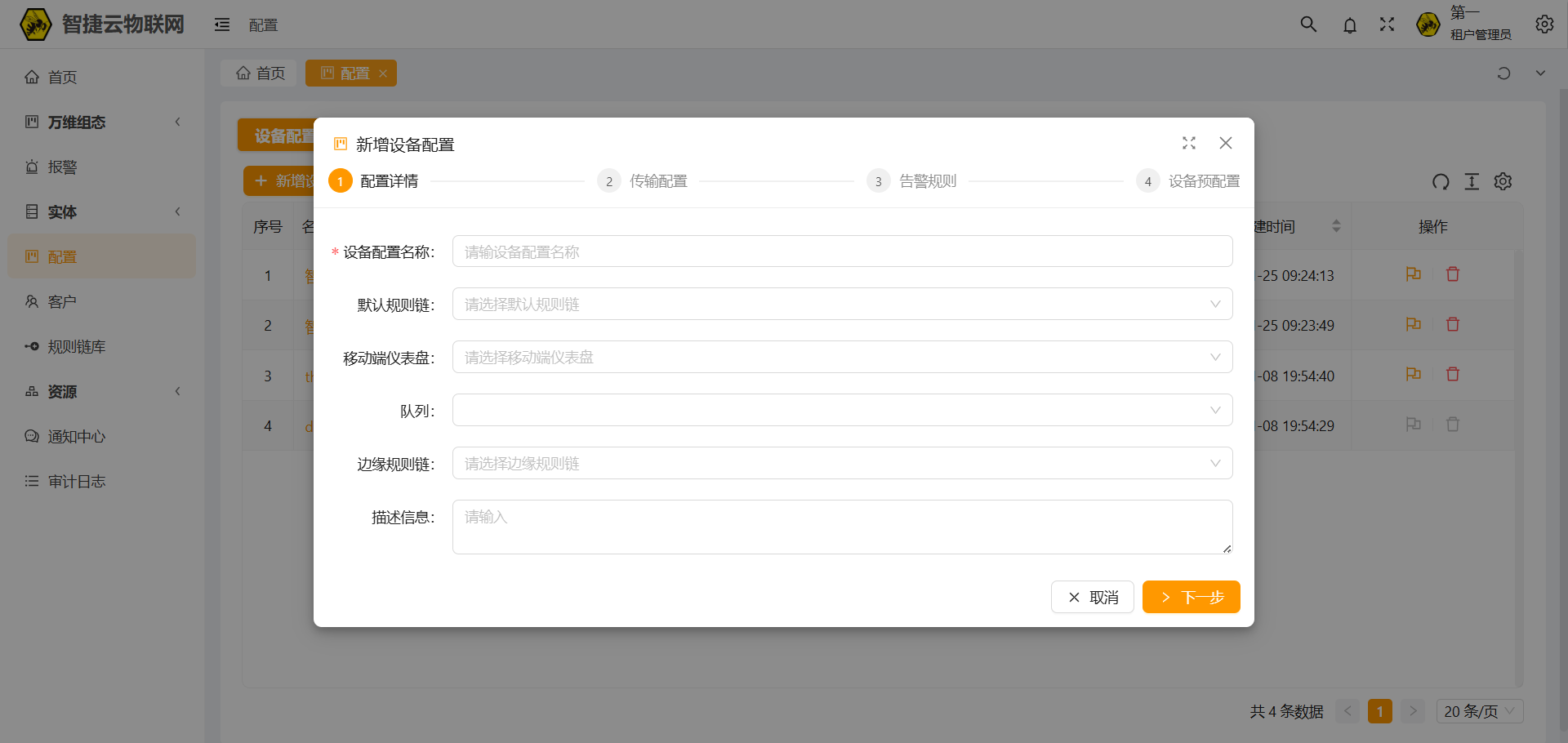
Task: Click the 共 4 条数据 total text
Action: pos(1286,711)
